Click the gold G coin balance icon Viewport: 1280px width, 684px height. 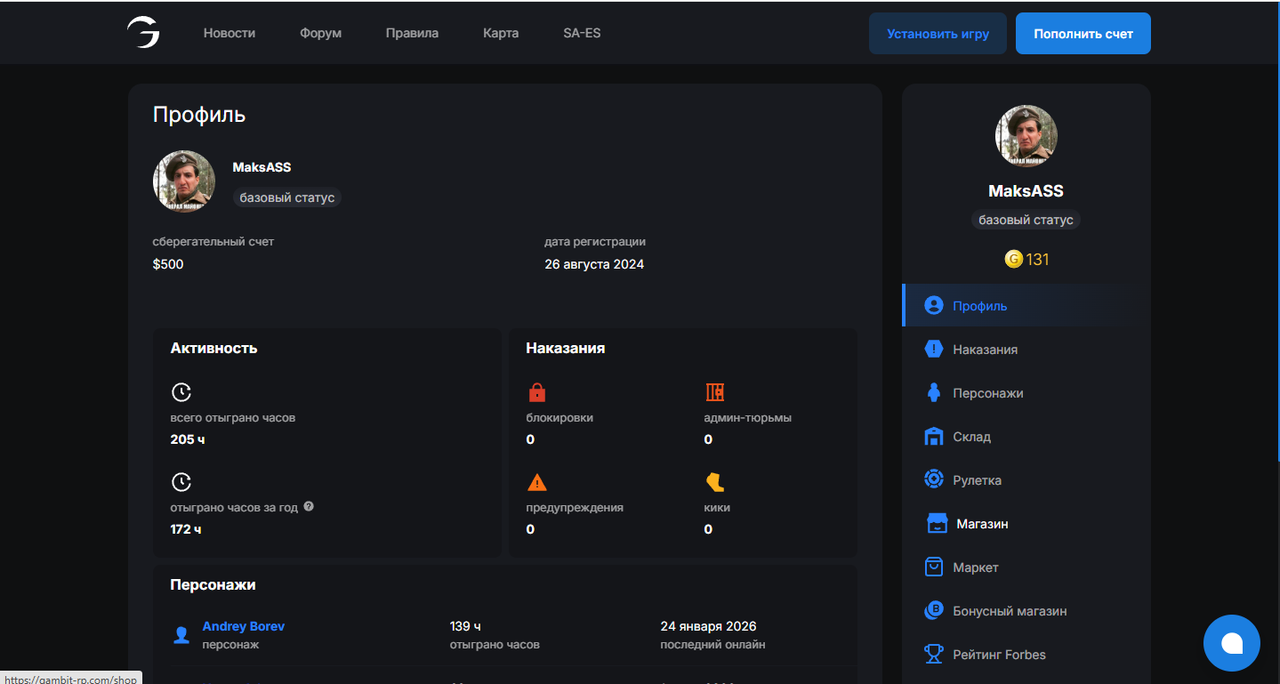point(1013,259)
